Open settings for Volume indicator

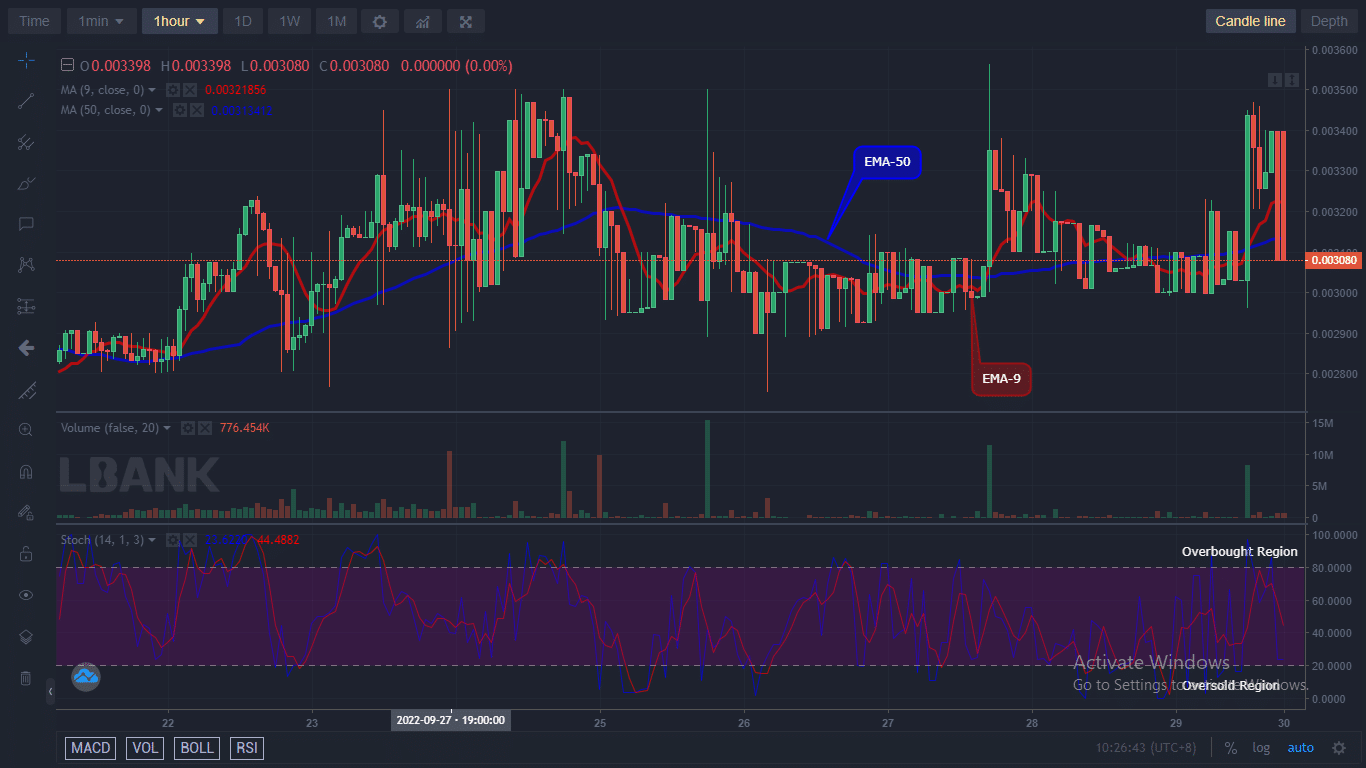coord(188,428)
